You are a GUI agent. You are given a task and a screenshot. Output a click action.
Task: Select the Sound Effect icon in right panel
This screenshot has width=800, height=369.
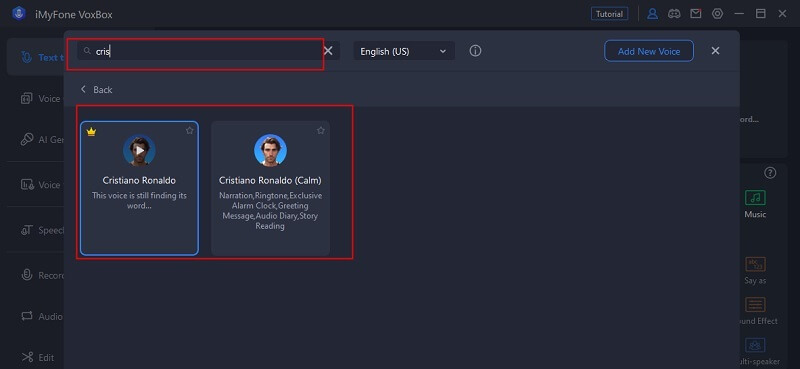755,305
